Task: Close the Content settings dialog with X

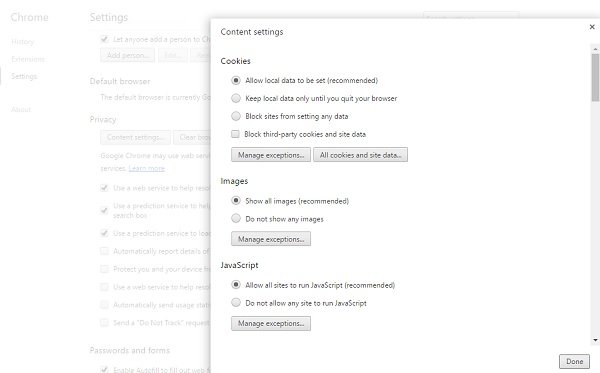Action: [x=592, y=27]
